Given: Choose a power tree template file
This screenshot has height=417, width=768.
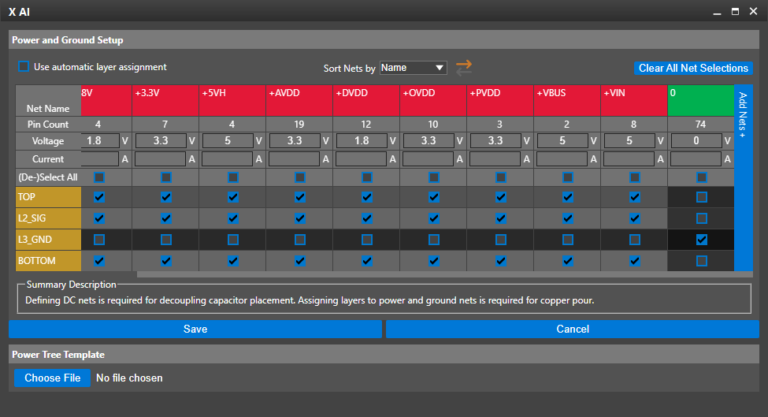Looking at the screenshot, I should pyautogui.click(x=52, y=378).
